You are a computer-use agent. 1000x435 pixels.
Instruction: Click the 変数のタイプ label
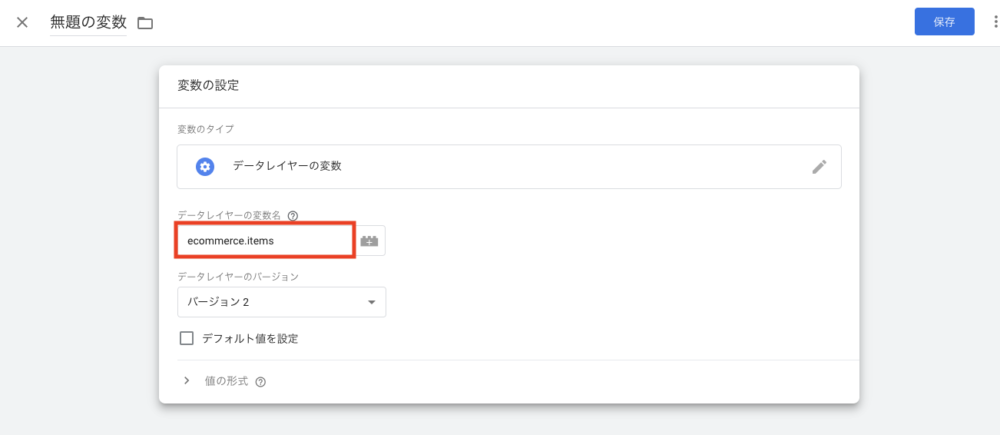click(206, 129)
